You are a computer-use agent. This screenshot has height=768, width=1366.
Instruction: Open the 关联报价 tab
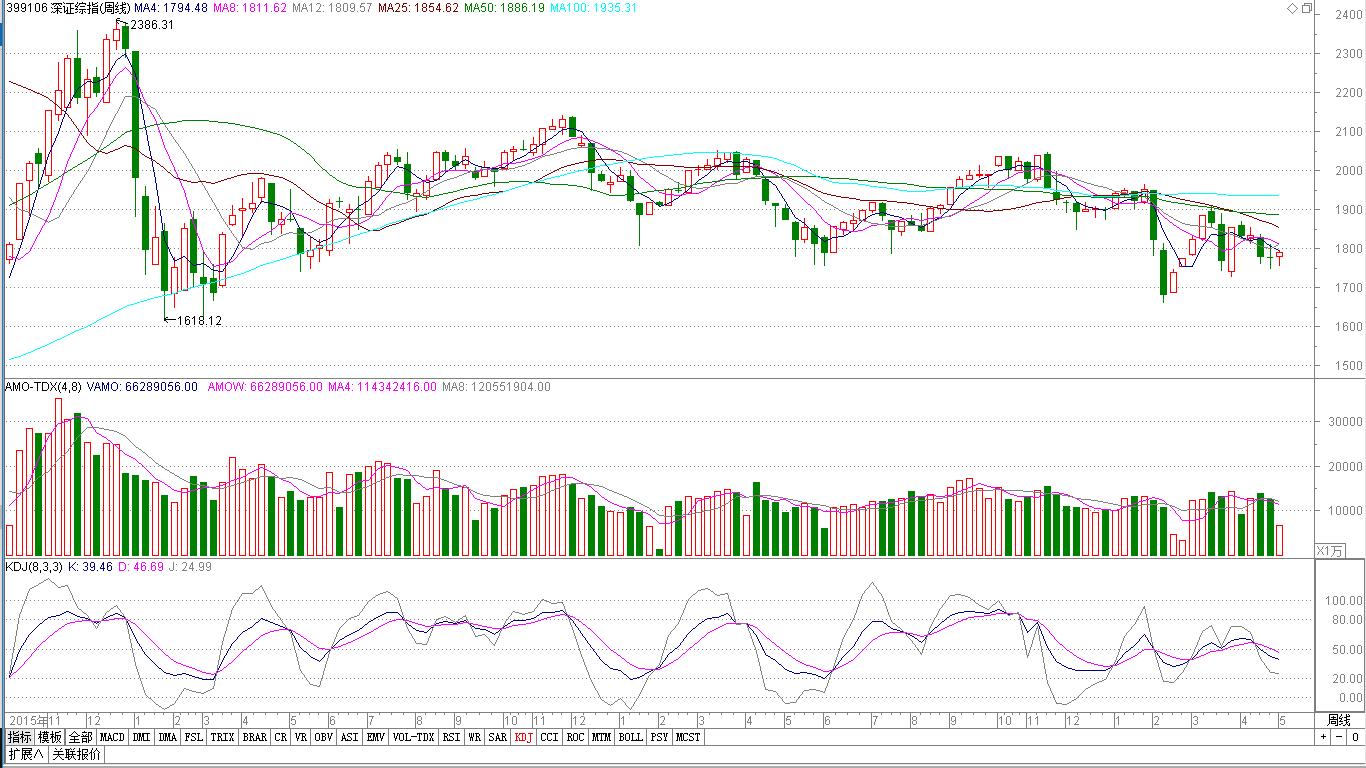[x=76, y=754]
